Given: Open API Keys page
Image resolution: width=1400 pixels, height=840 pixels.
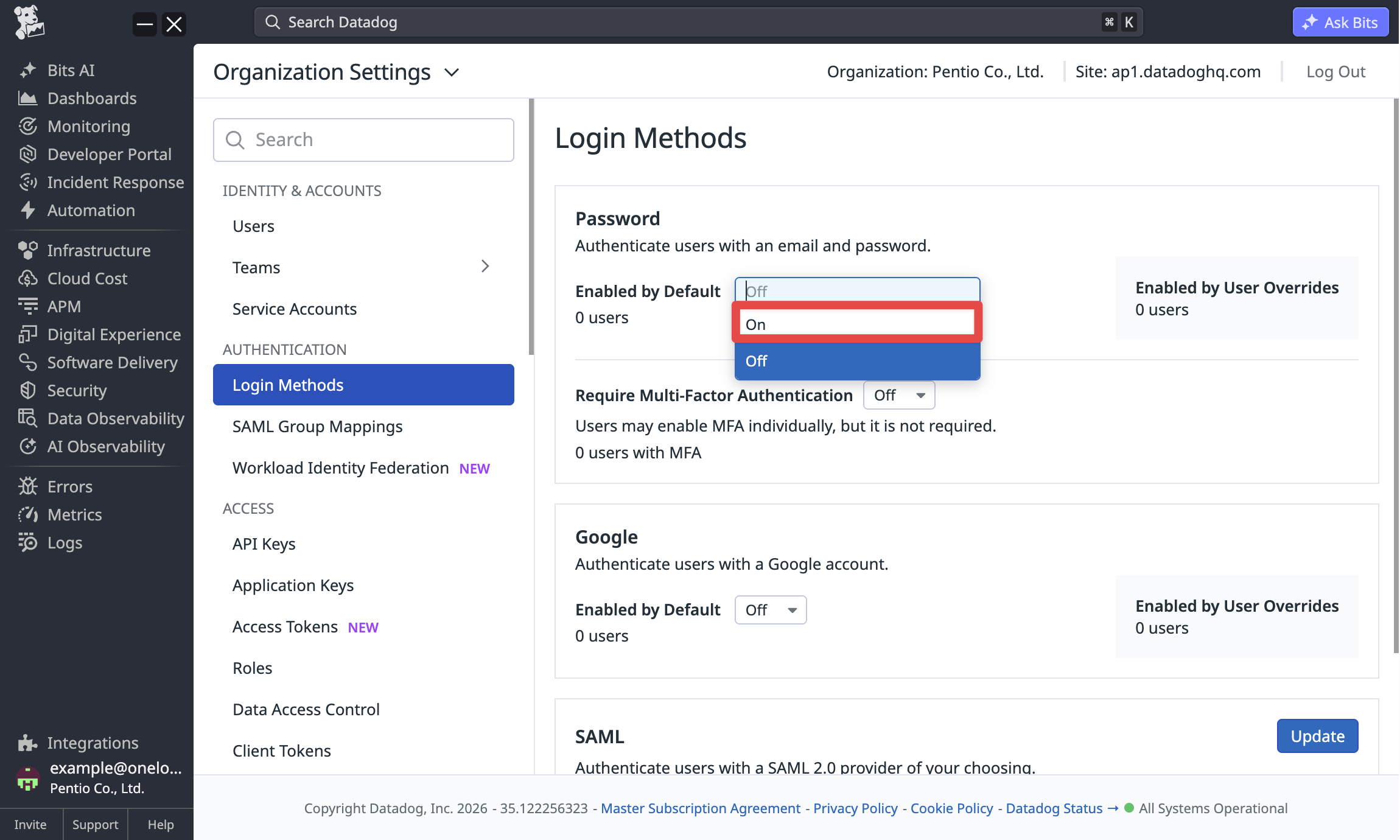Looking at the screenshot, I should (x=363, y=544).
